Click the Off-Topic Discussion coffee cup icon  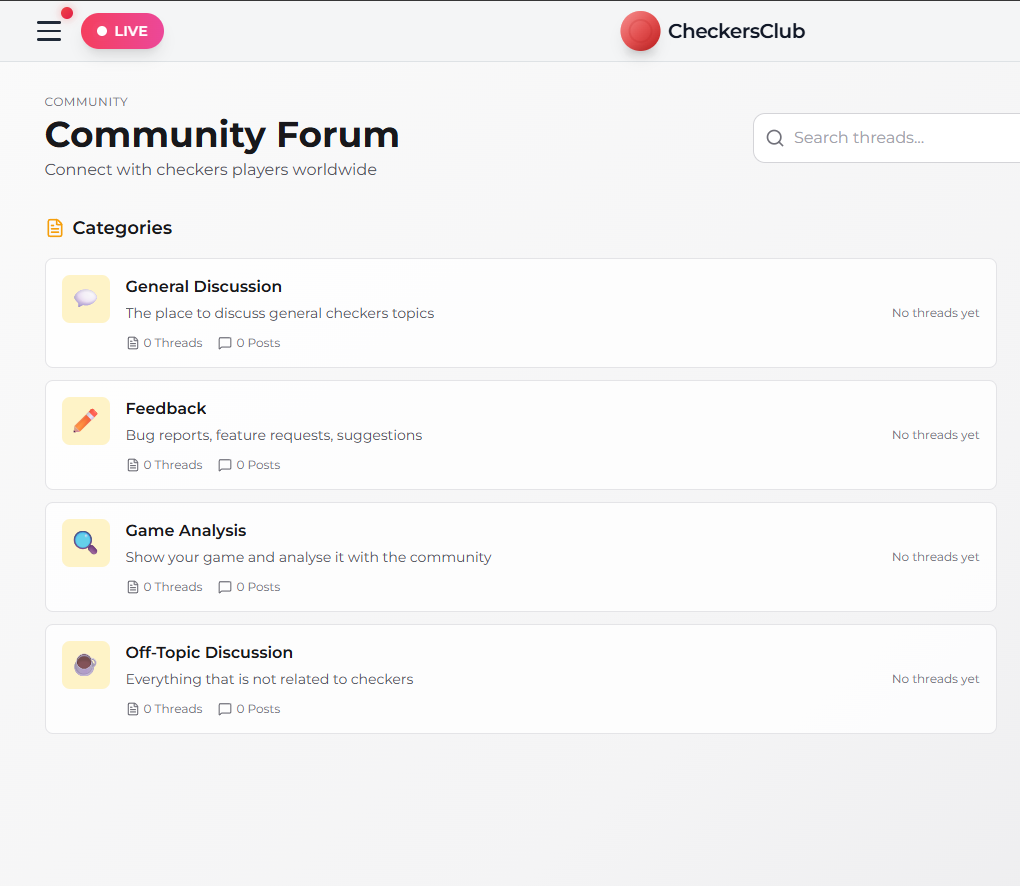point(86,664)
